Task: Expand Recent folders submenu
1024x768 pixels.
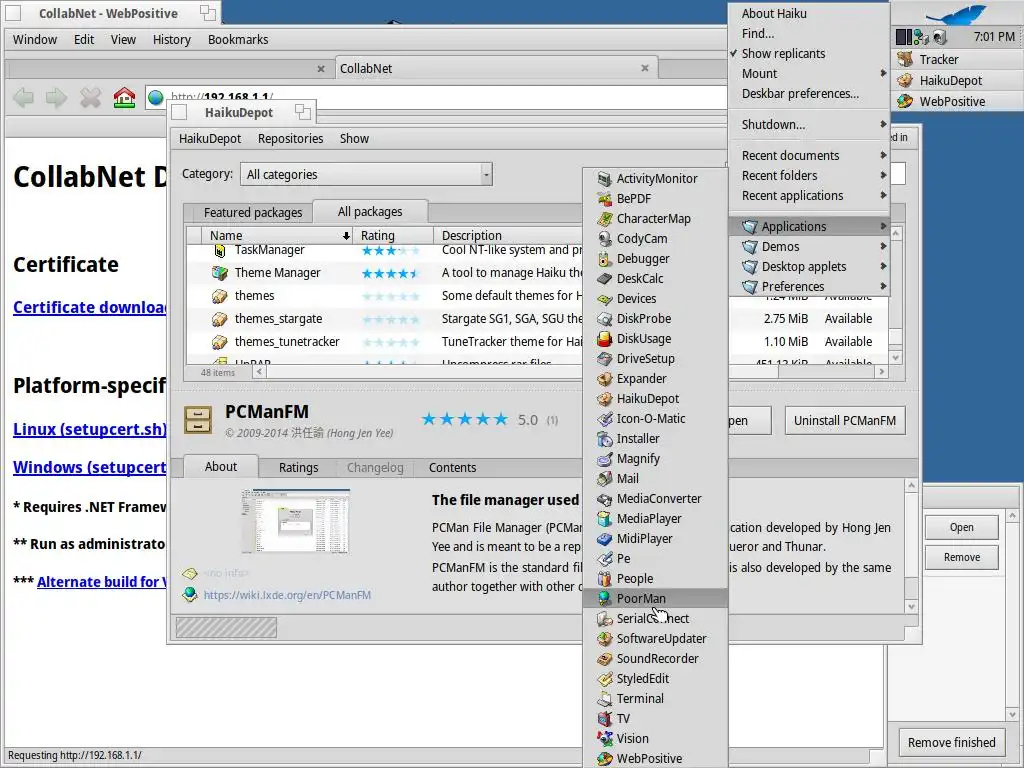Action: pyautogui.click(x=808, y=176)
